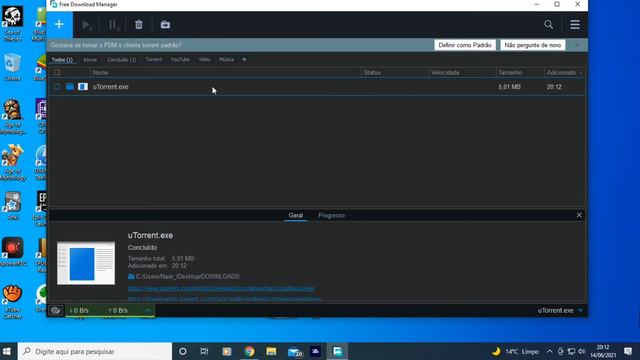Click the 5,01 MB size cell
Viewport: 640px width, 360px height.
509,87
